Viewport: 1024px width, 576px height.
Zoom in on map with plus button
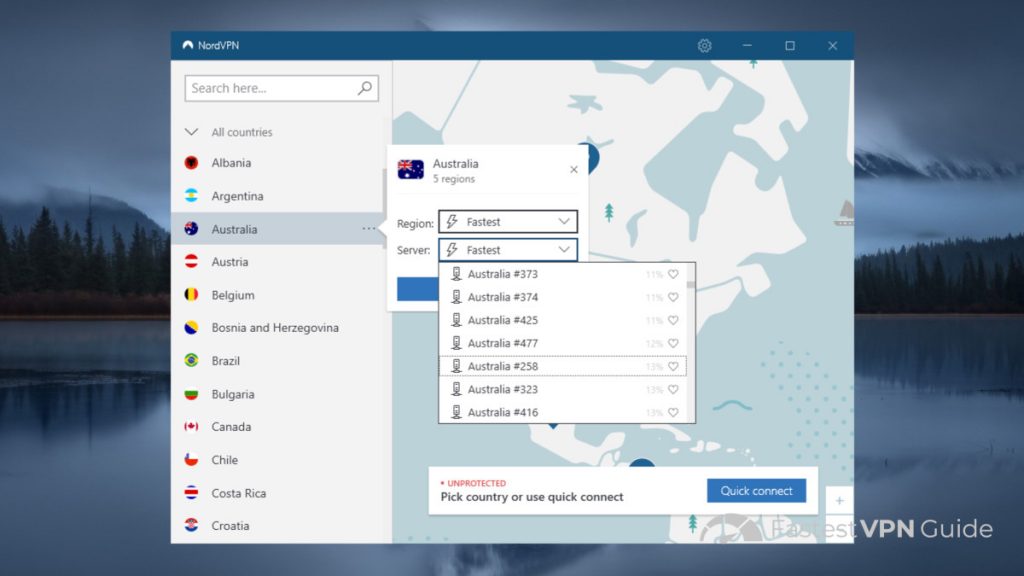[x=839, y=501]
